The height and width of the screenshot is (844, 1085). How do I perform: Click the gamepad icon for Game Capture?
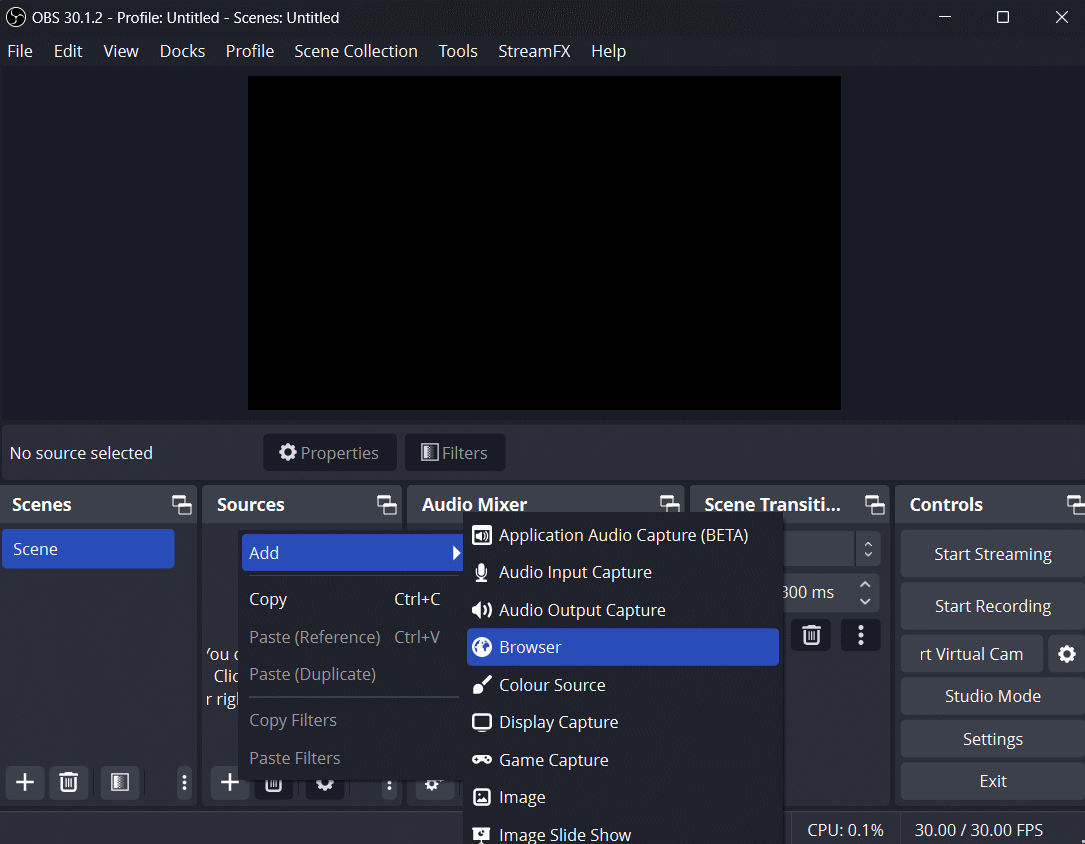pyautogui.click(x=482, y=760)
